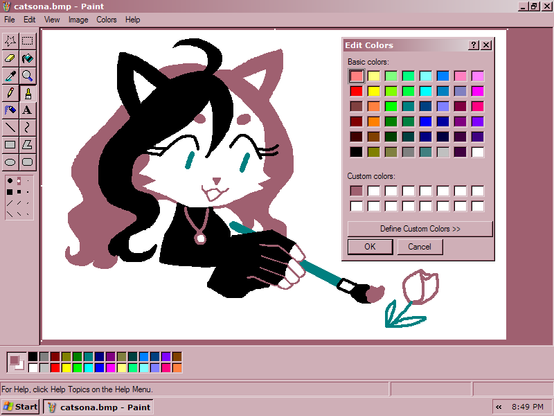Viewport: 554px width, 416px height.
Task: Choose teal in the bottom palette
Action: (x=88, y=356)
